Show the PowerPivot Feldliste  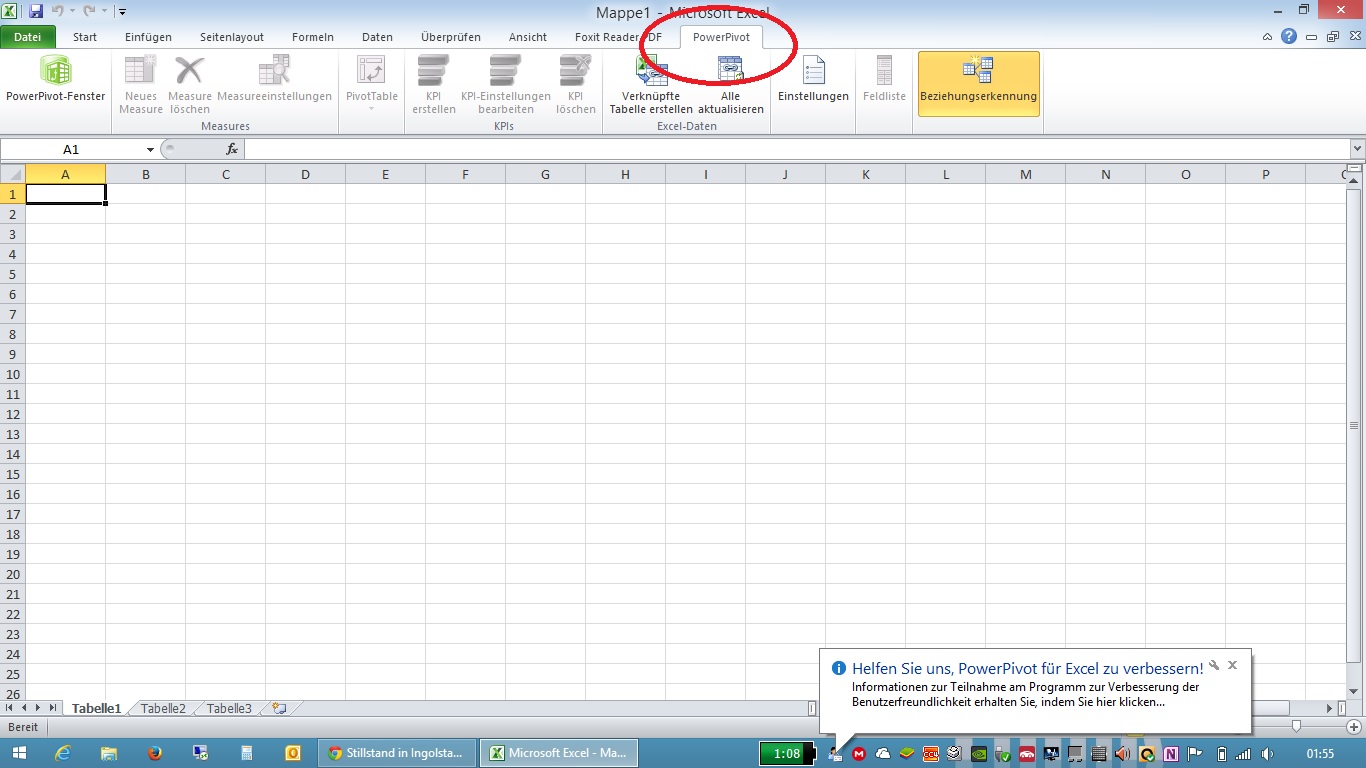tap(884, 80)
